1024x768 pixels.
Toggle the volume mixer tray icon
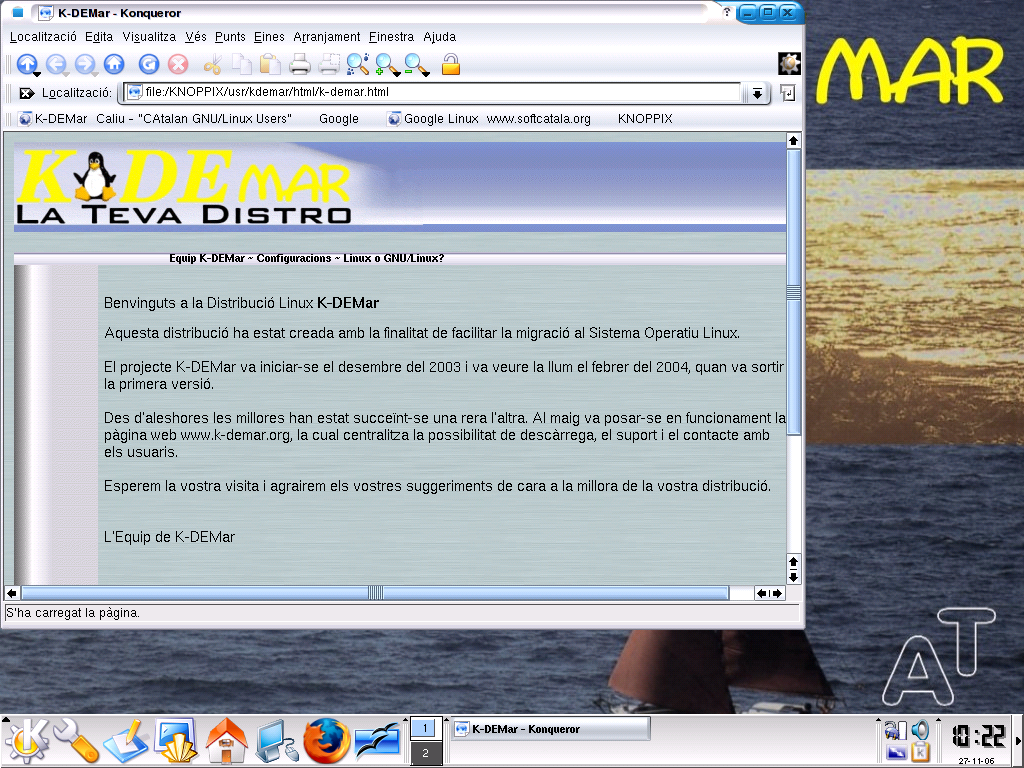click(920, 730)
